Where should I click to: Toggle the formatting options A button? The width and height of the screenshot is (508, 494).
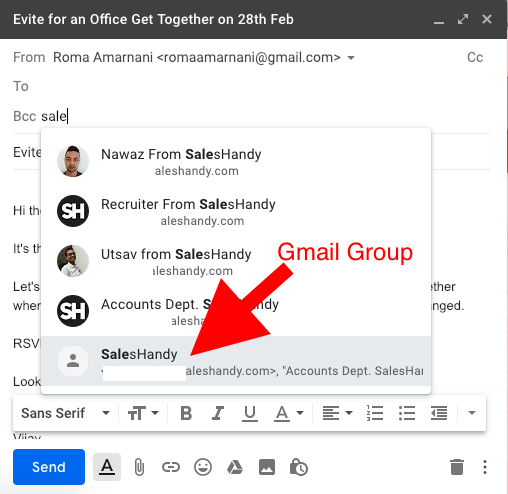(x=107, y=467)
